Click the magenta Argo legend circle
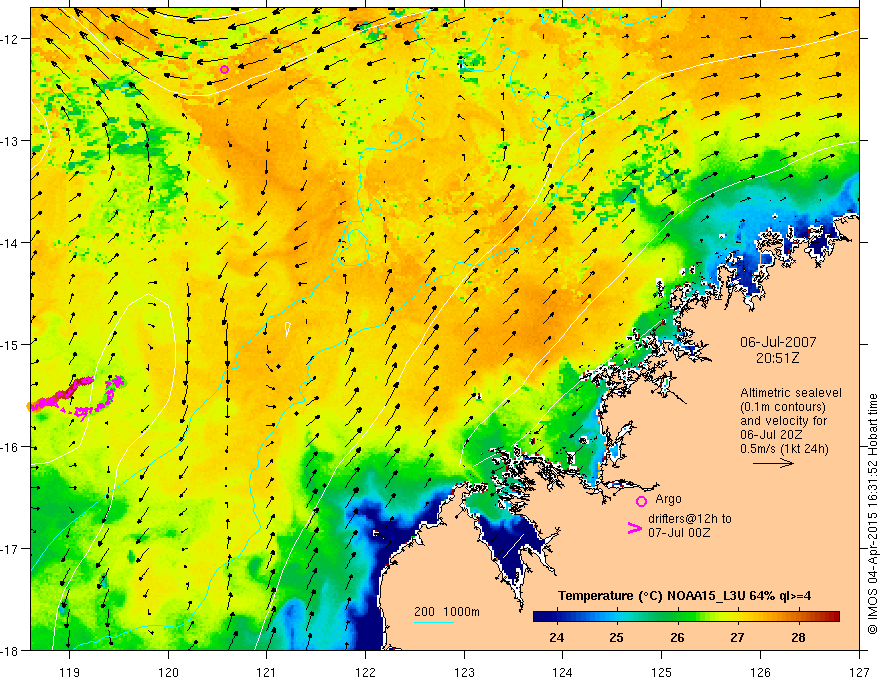880x680 pixels. pyautogui.click(x=641, y=501)
